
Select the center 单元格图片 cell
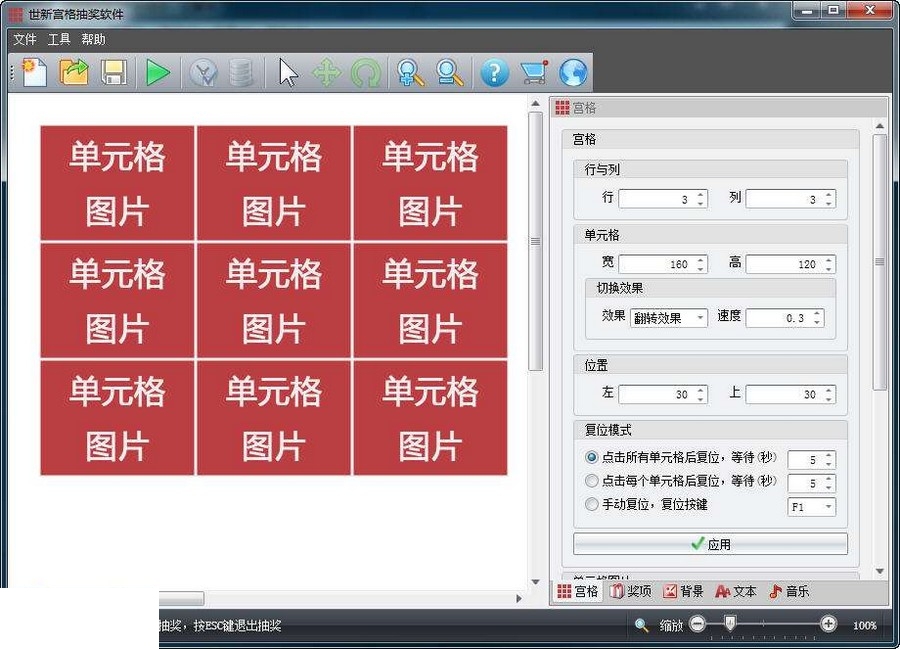click(273, 300)
